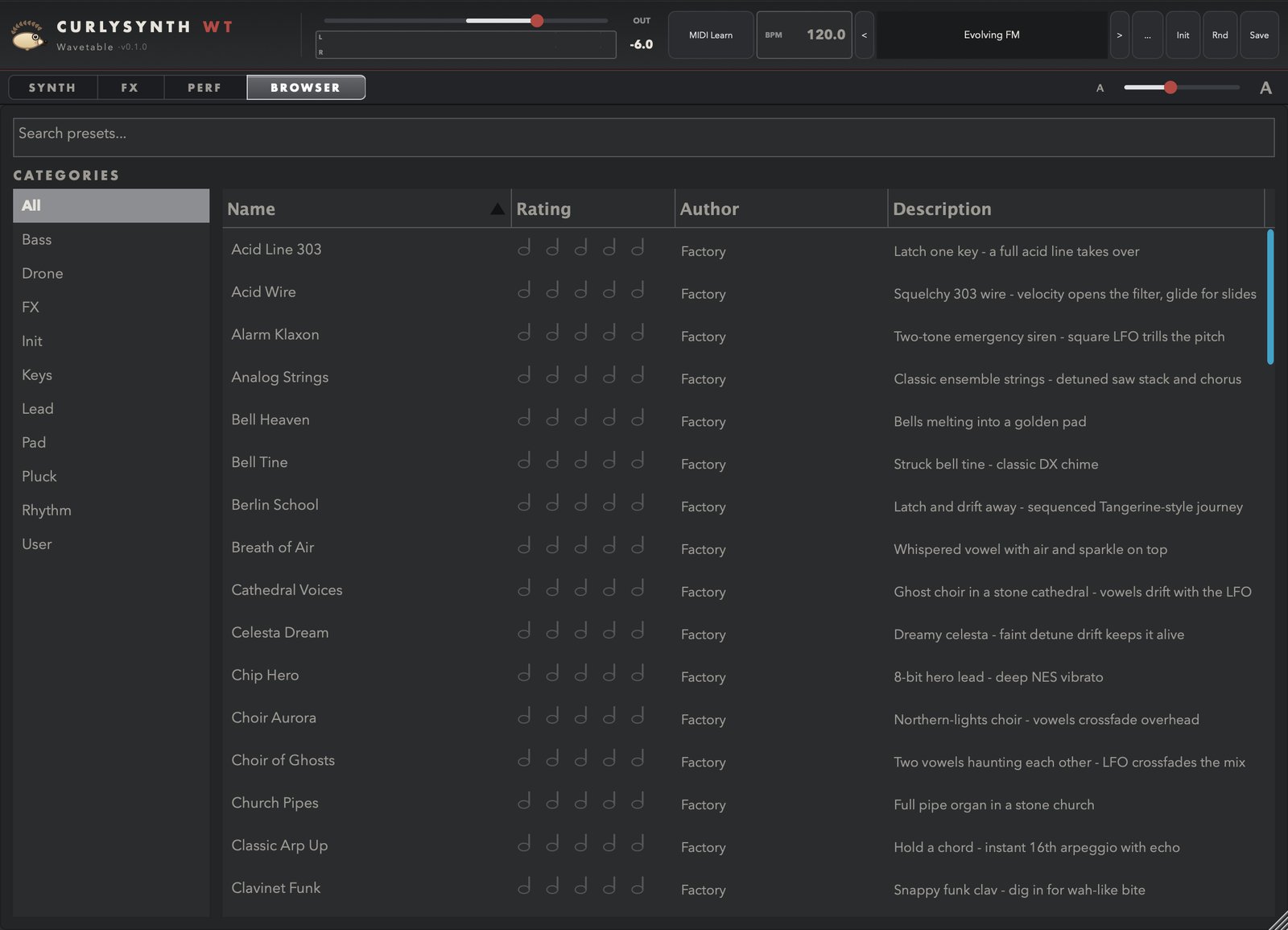
Task: Adjust the font size slider handle
Action: [x=1170, y=87]
